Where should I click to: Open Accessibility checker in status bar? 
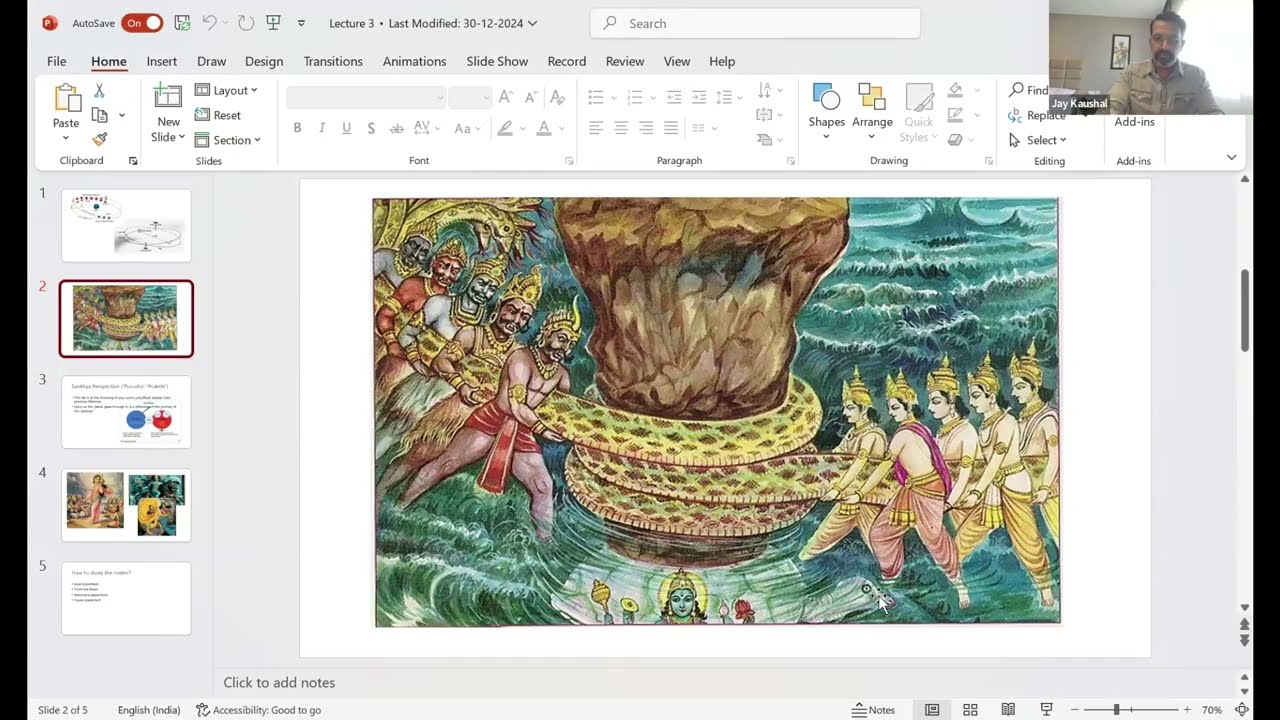(258, 710)
